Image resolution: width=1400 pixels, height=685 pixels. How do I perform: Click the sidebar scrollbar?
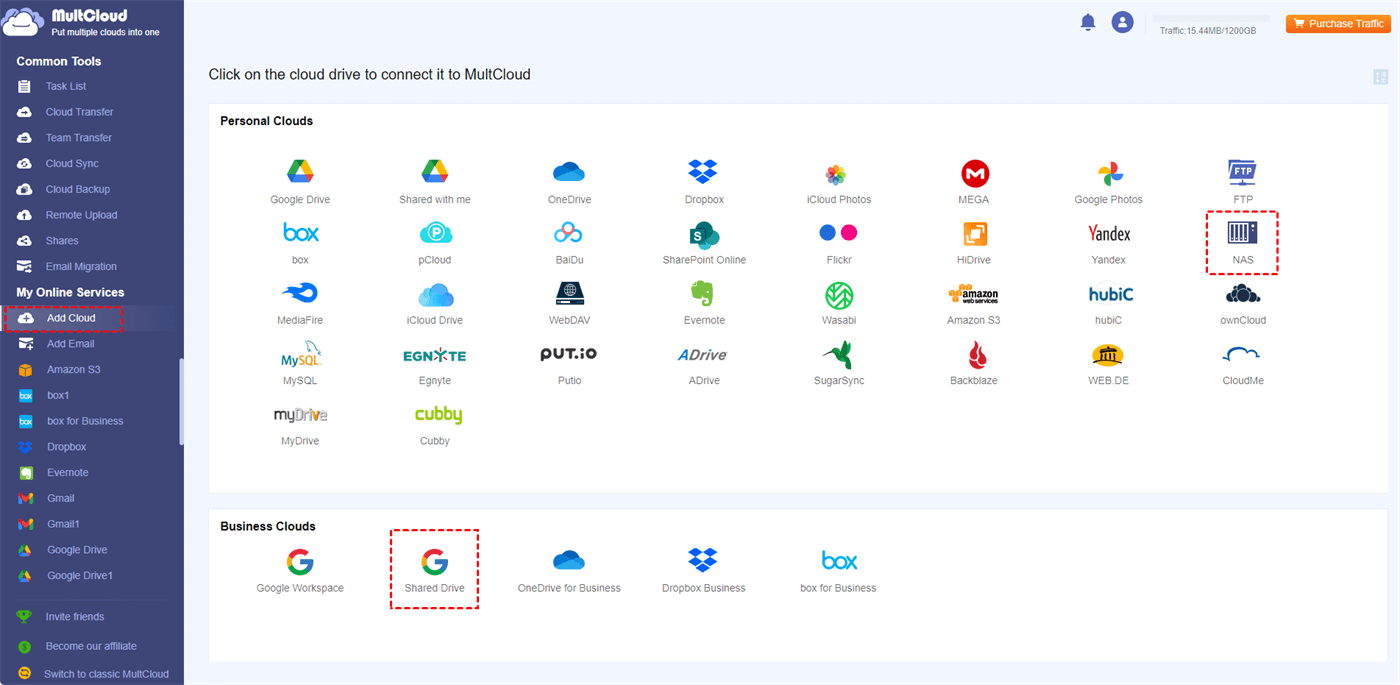pos(181,402)
